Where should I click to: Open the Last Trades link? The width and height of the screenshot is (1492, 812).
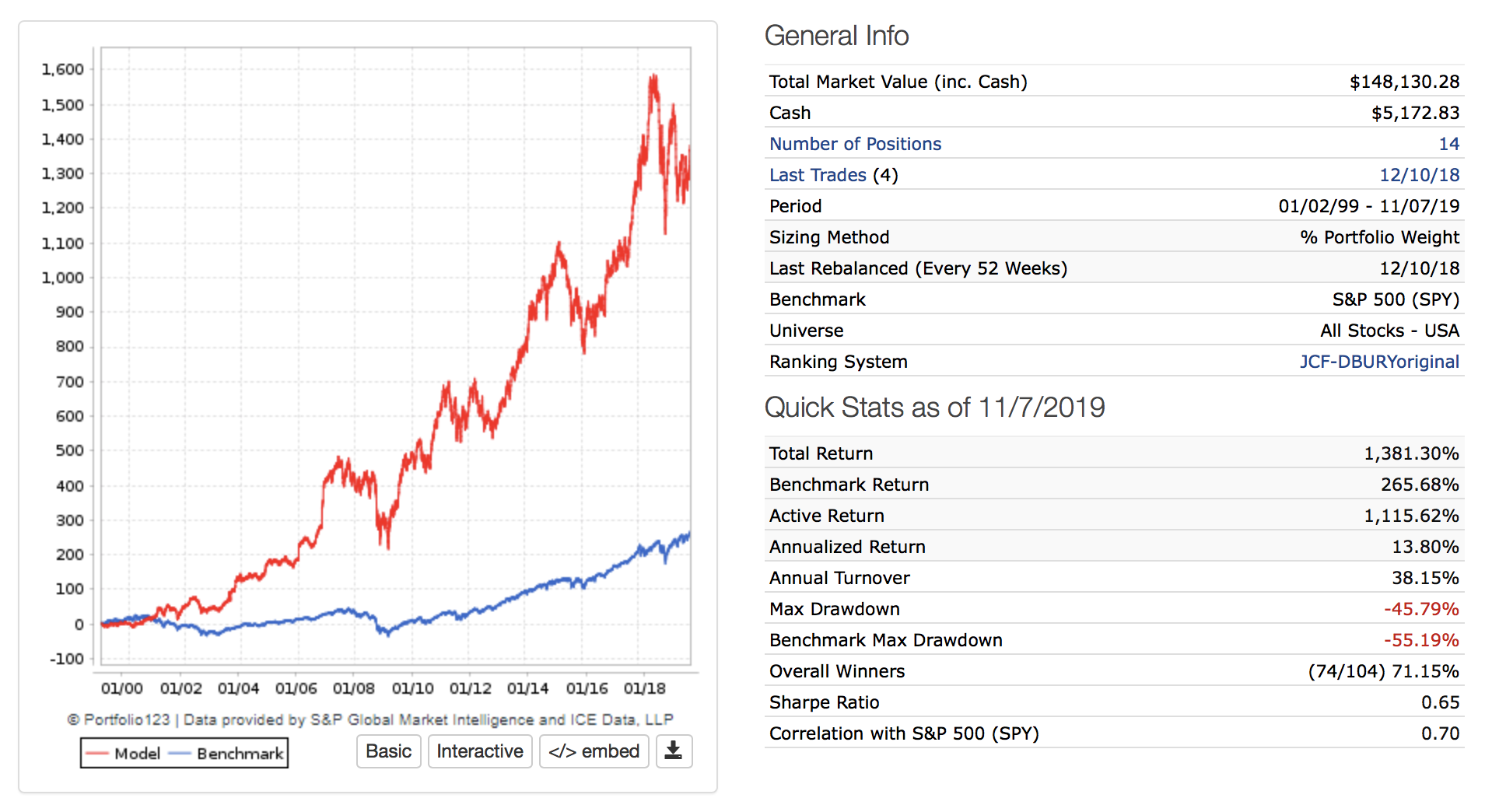click(x=817, y=175)
